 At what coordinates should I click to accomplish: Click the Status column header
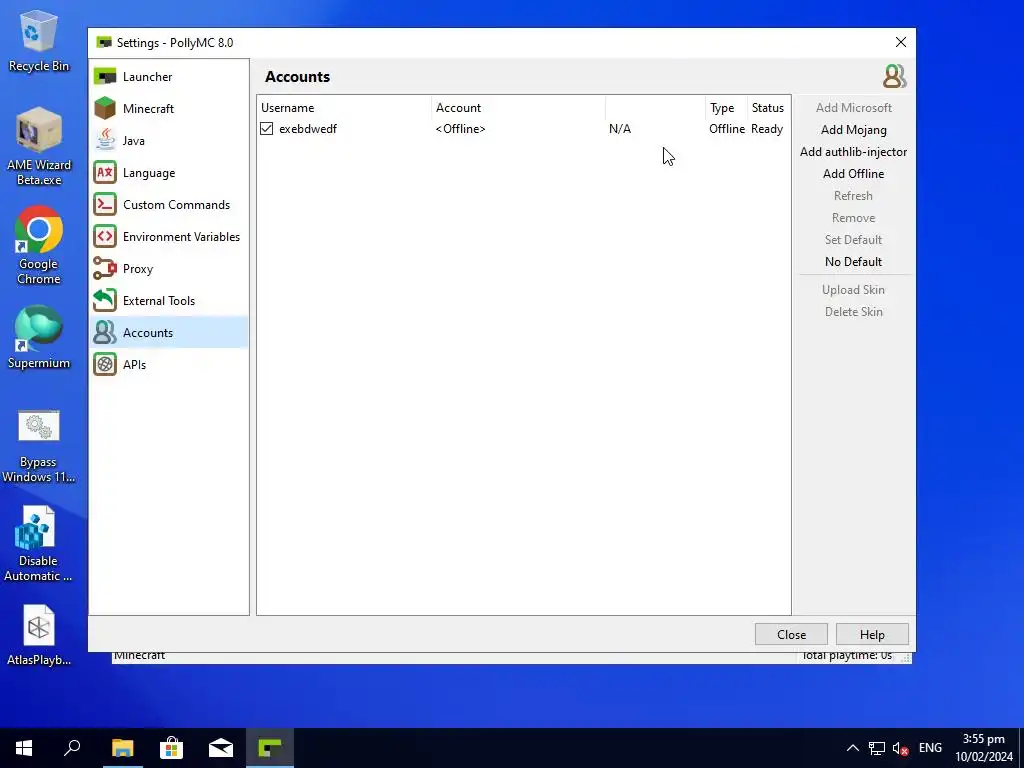pos(768,108)
